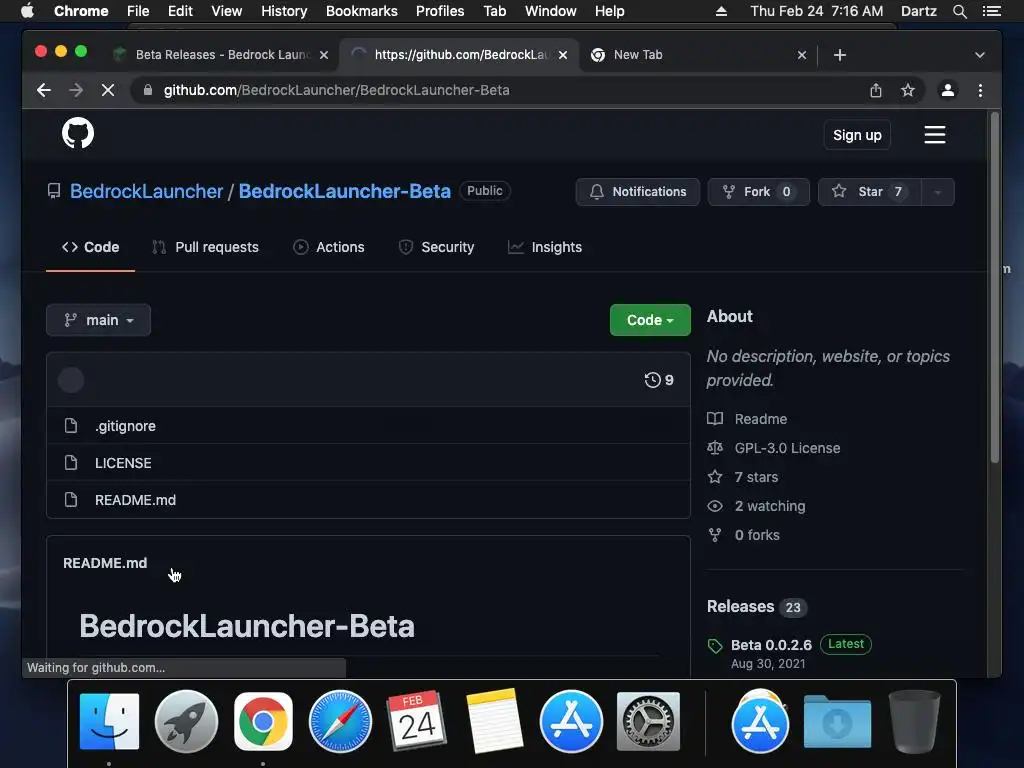This screenshot has height=768, width=1024.
Task: Click the release tag icon
Action: click(715, 646)
